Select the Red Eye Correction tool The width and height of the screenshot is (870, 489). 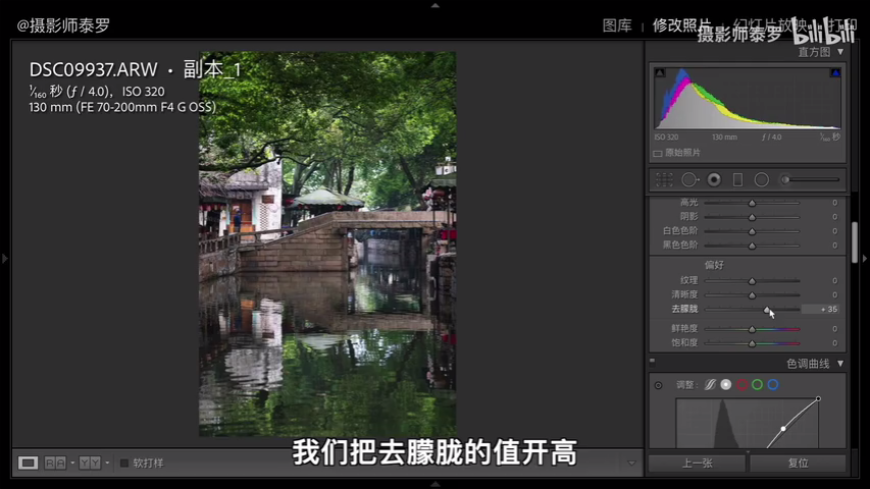714,180
